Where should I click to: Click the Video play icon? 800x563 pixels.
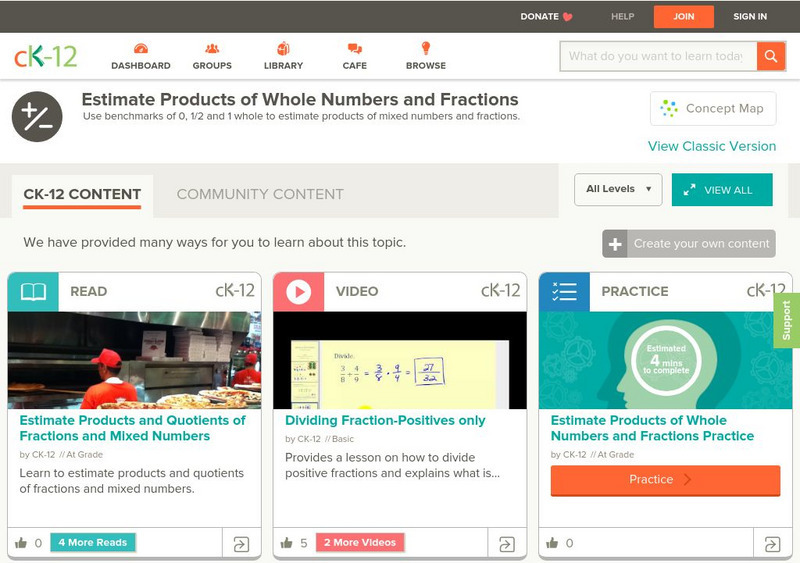[x=298, y=292]
